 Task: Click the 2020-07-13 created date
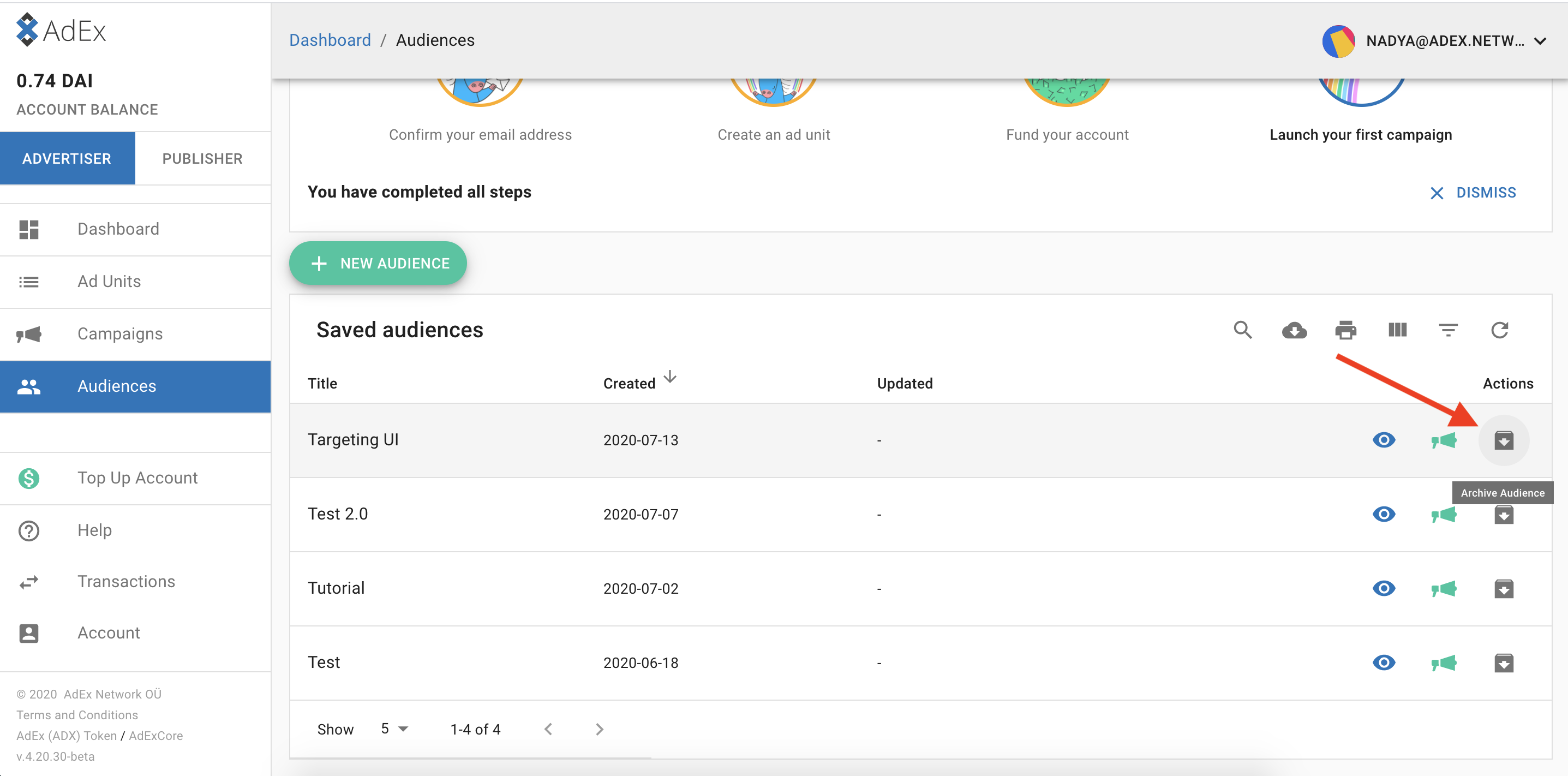point(641,440)
